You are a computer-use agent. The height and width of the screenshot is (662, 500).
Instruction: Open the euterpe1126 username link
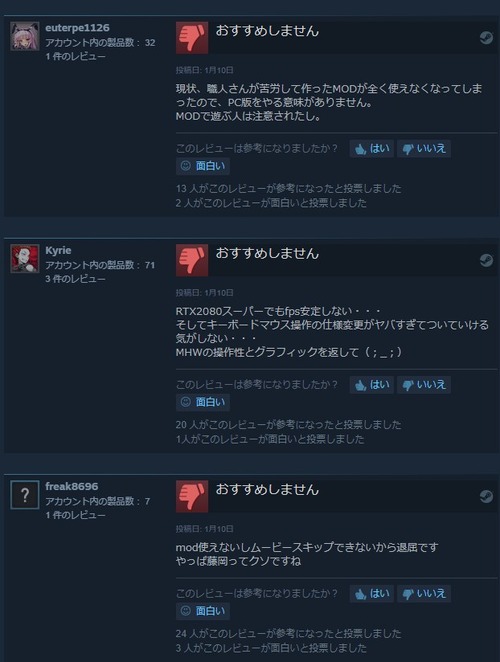[77, 28]
